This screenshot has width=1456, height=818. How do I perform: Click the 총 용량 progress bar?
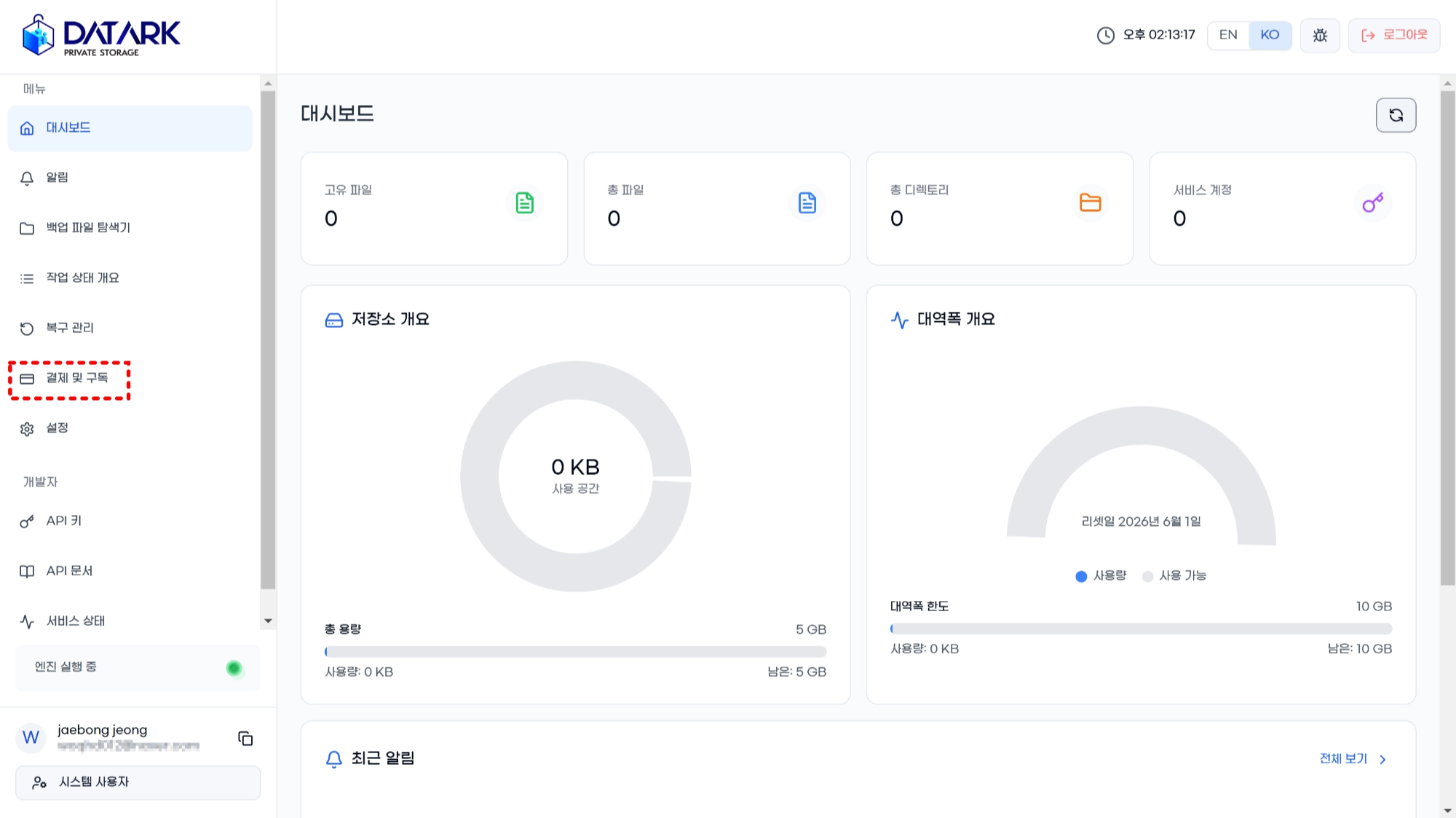pyautogui.click(x=575, y=652)
